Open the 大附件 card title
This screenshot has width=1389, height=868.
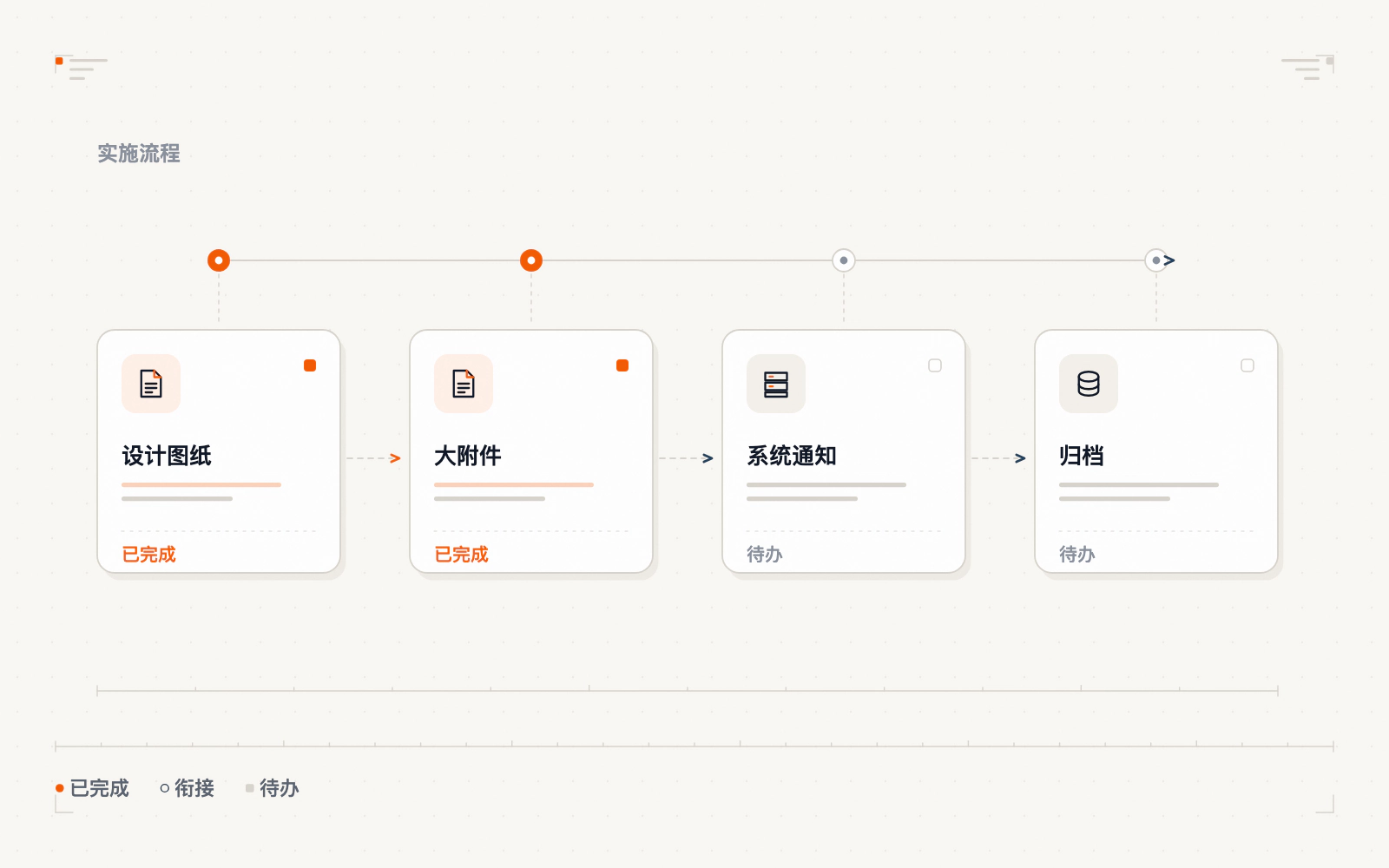coord(468,456)
